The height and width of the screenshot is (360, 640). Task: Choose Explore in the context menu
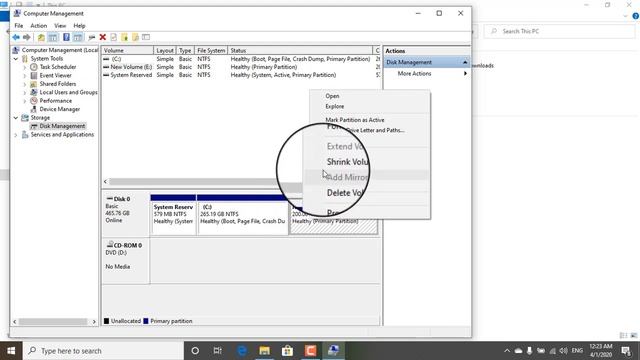(335, 107)
